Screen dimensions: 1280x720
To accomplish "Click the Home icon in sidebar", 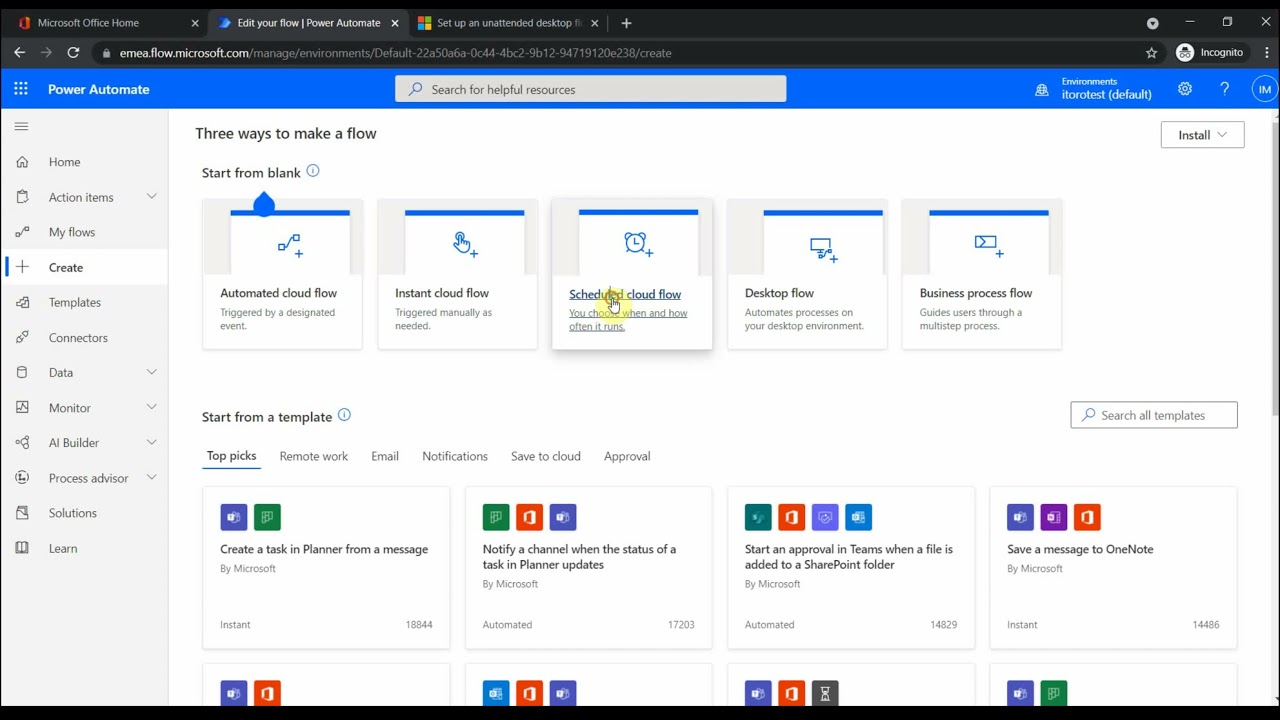I will point(22,162).
